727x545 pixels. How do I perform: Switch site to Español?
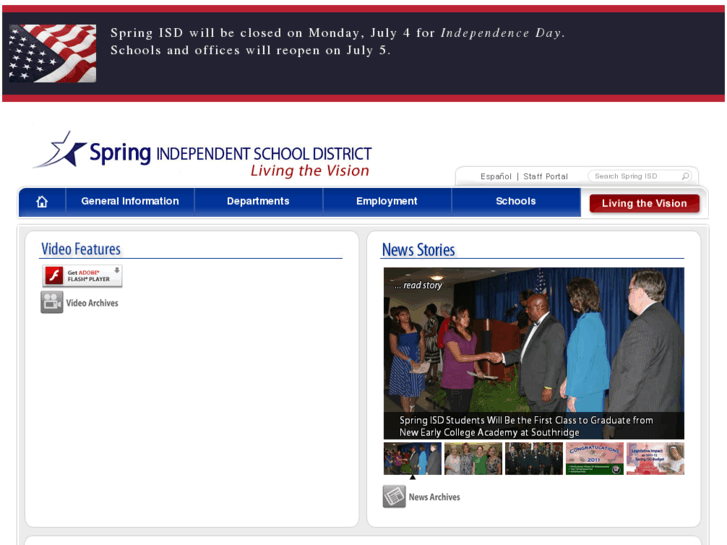coord(496,176)
